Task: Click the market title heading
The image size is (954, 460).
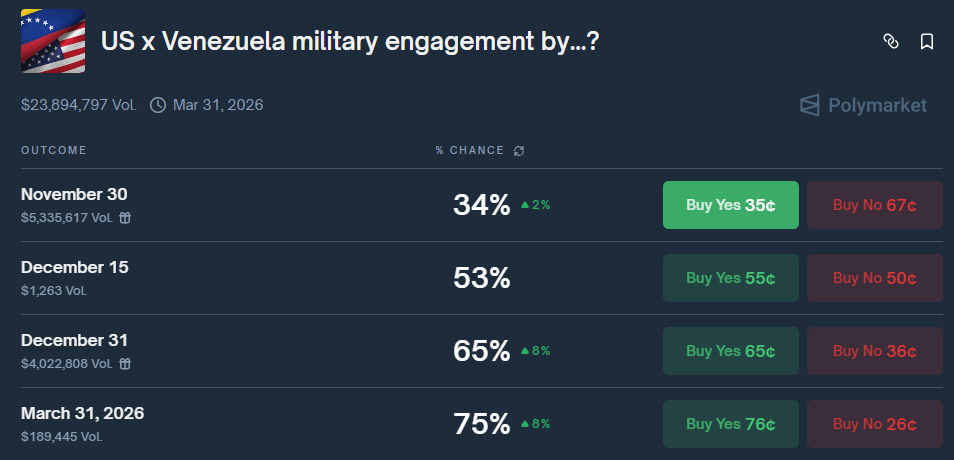Action: tap(350, 42)
